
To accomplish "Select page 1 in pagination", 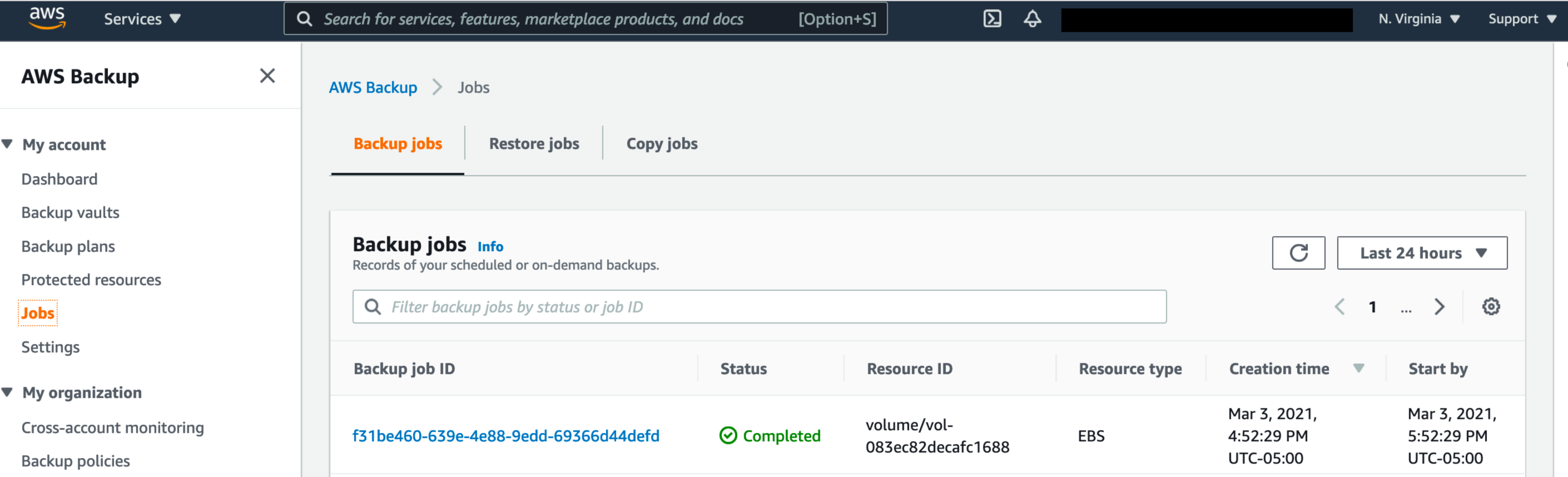I will [1372, 307].
